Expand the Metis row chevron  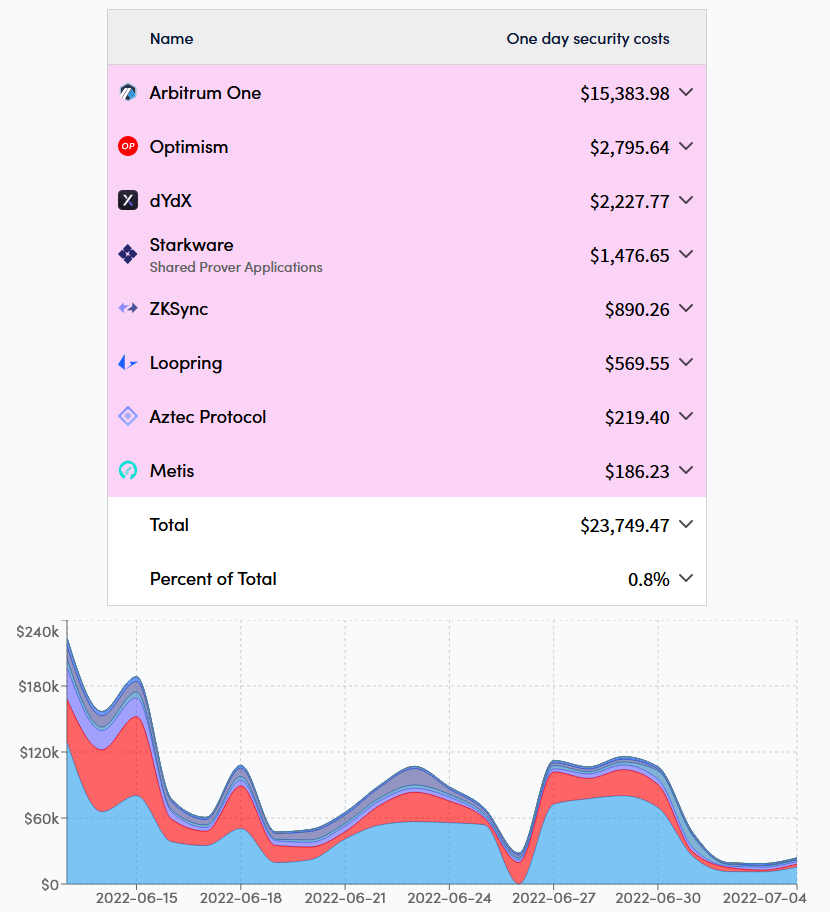click(686, 470)
